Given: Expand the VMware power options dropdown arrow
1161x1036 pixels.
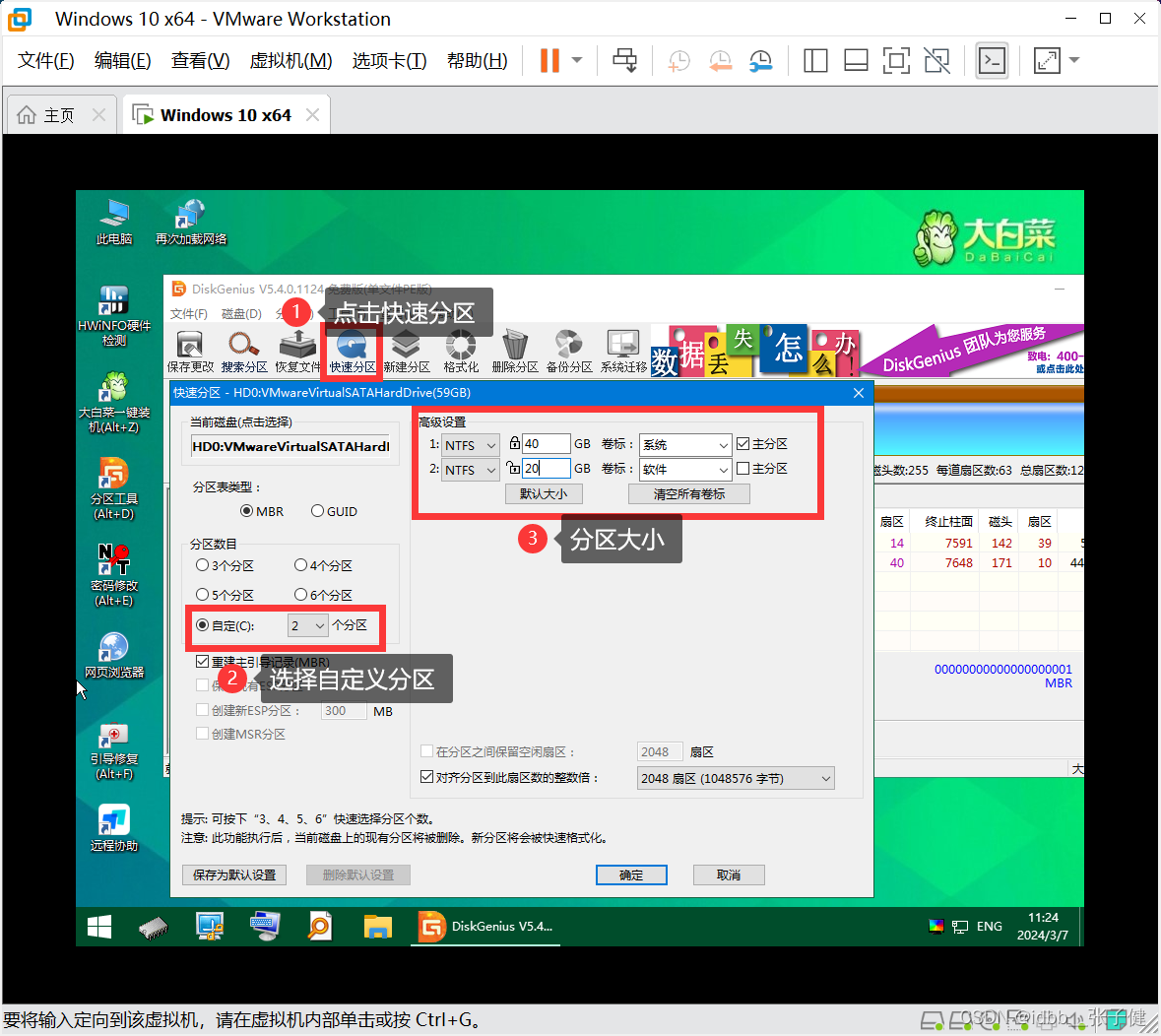Looking at the screenshot, I should tap(577, 61).
